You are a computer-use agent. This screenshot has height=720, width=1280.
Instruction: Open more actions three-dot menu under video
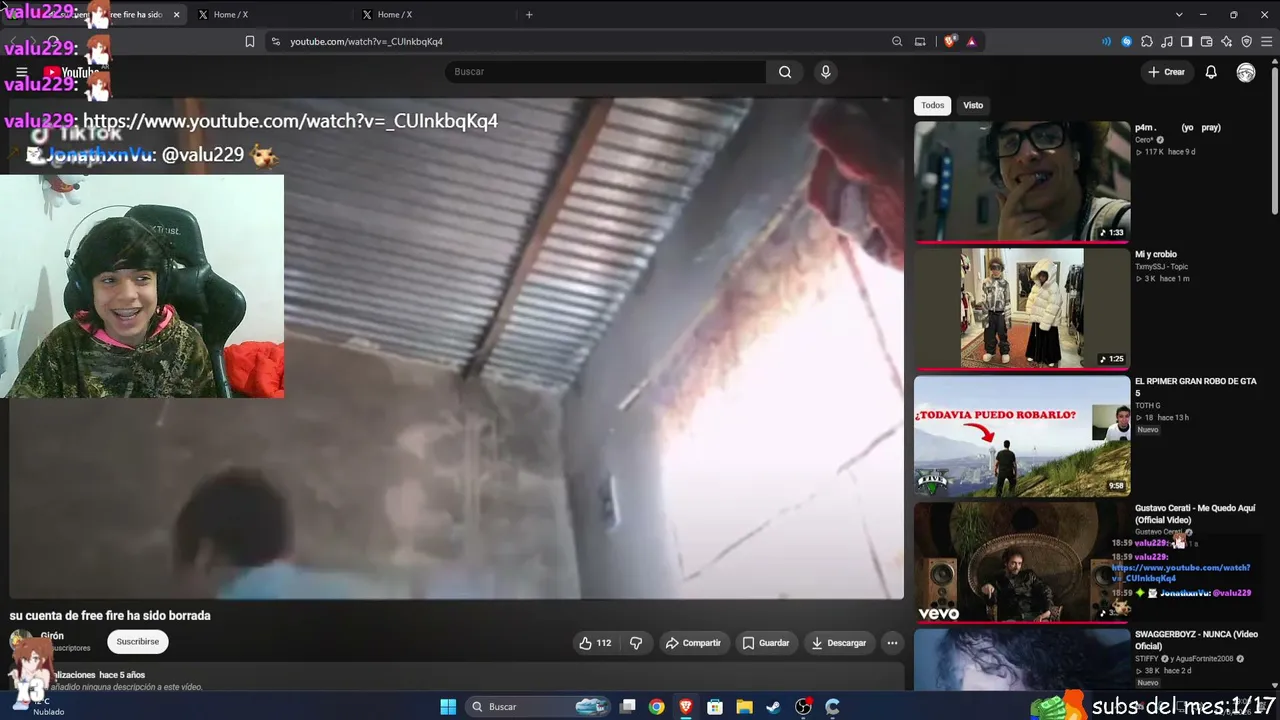892,643
